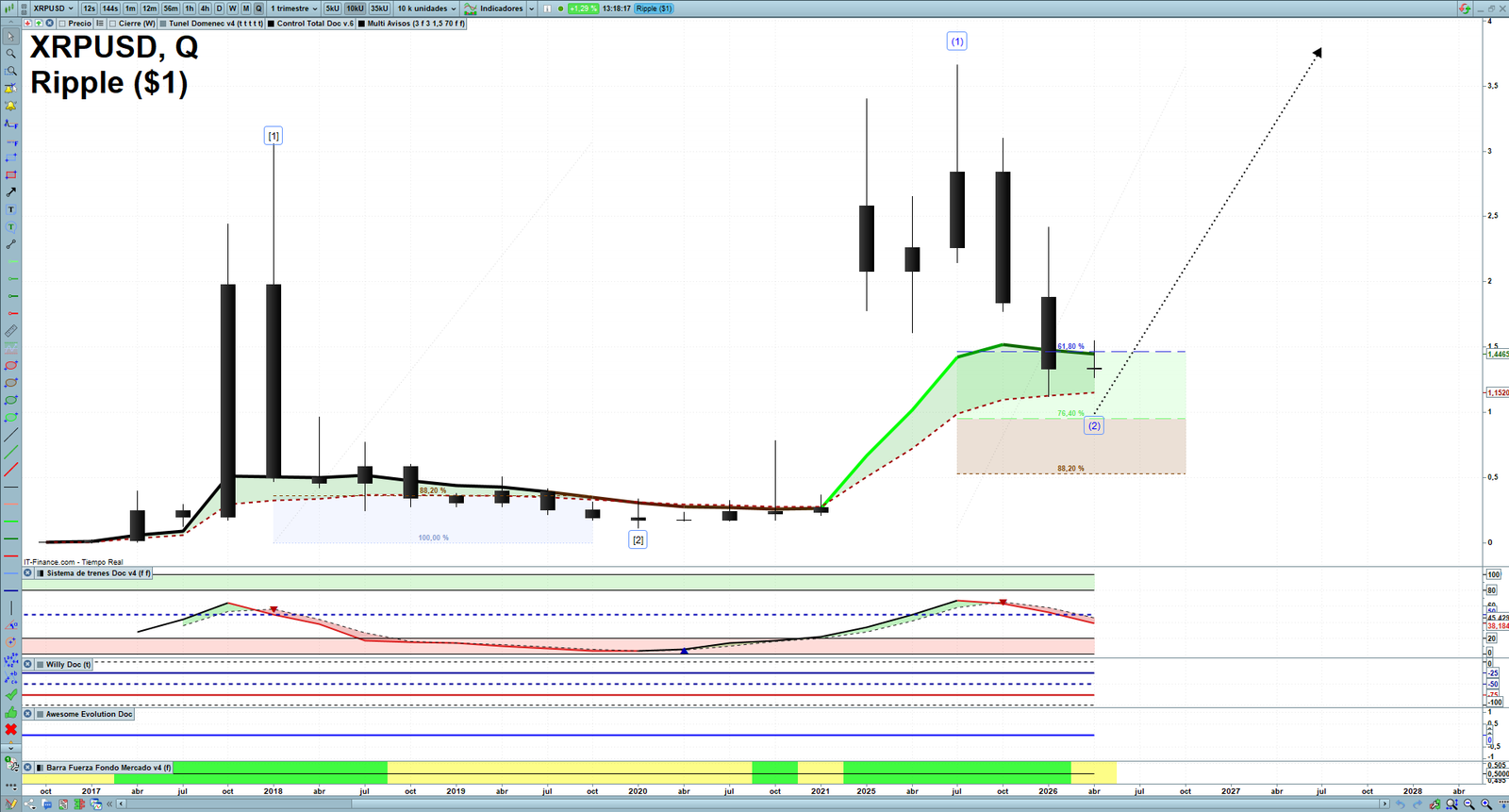Open the Indicadores button
Viewport: 1509px width, 812px height.
pos(492,8)
